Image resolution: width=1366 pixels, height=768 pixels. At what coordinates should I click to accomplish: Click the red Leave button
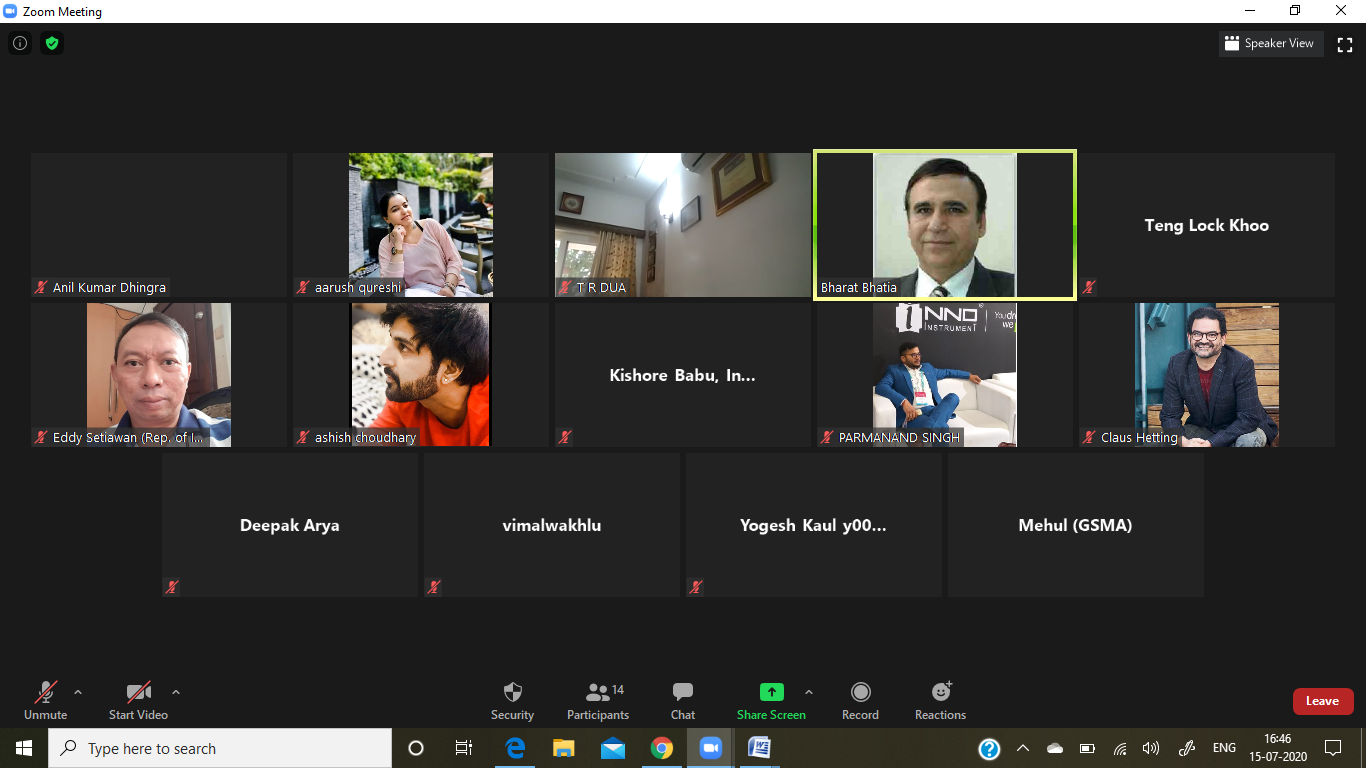click(x=1322, y=701)
